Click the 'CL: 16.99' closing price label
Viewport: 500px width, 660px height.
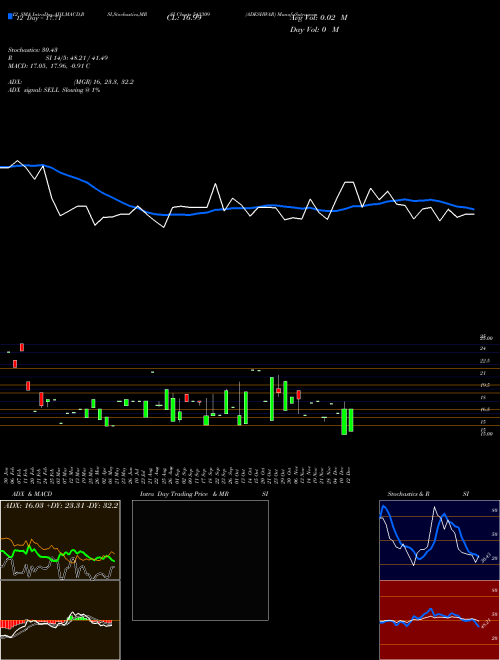[184, 18]
